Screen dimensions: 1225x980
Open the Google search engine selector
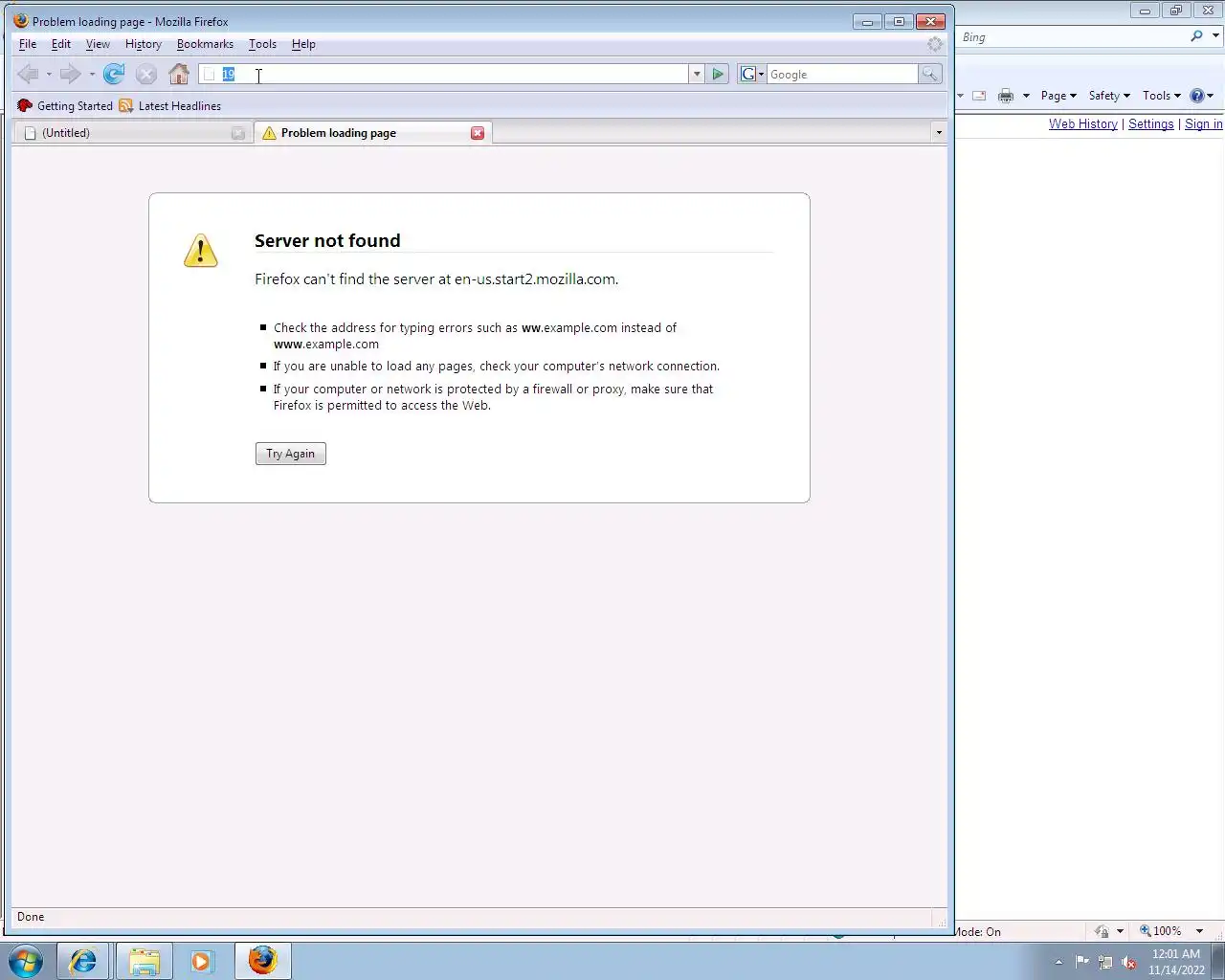pyautogui.click(x=751, y=74)
